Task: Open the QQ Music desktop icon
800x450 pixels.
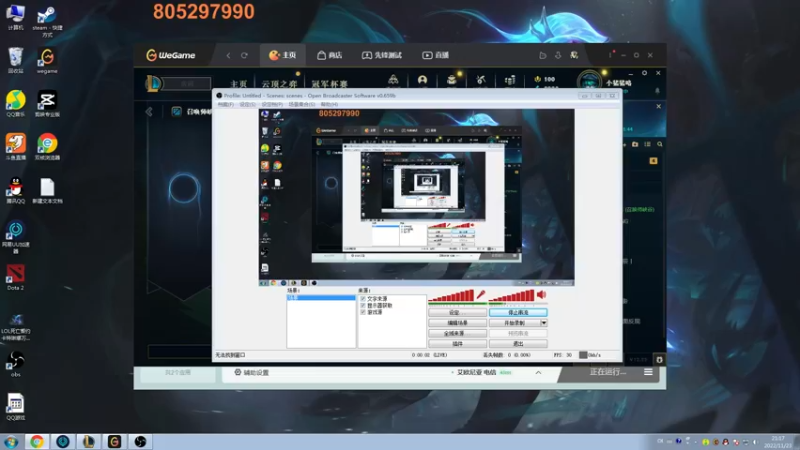Action: [16, 104]
